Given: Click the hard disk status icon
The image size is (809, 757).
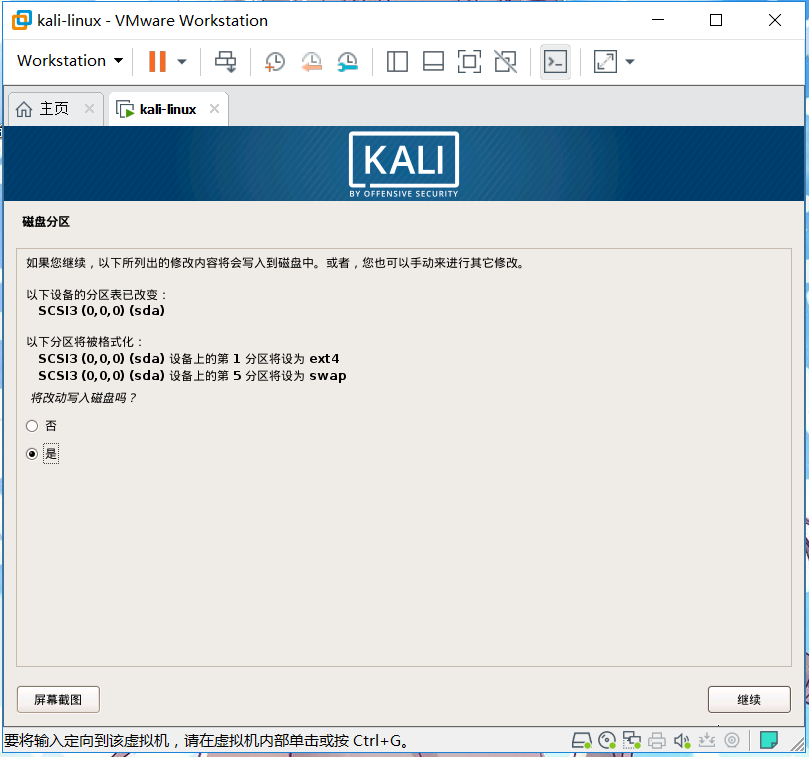Looking at the screenshot, I should 581,740.
